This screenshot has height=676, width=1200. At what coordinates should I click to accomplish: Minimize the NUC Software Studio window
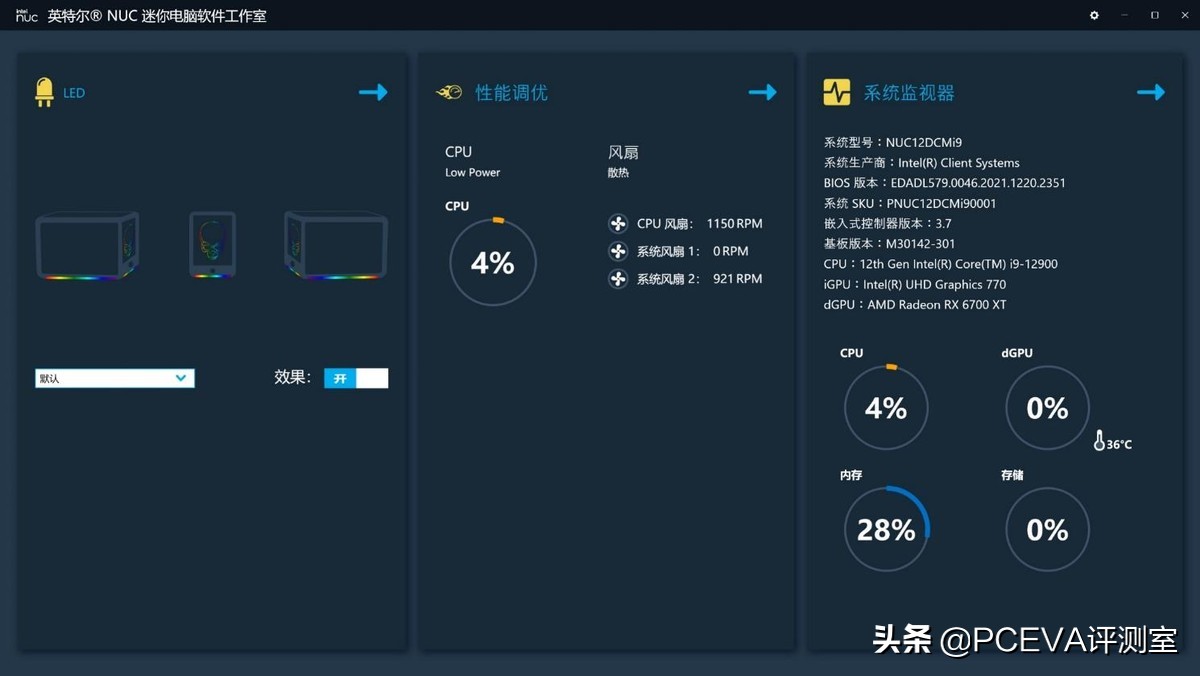(x=1125, y=15)
